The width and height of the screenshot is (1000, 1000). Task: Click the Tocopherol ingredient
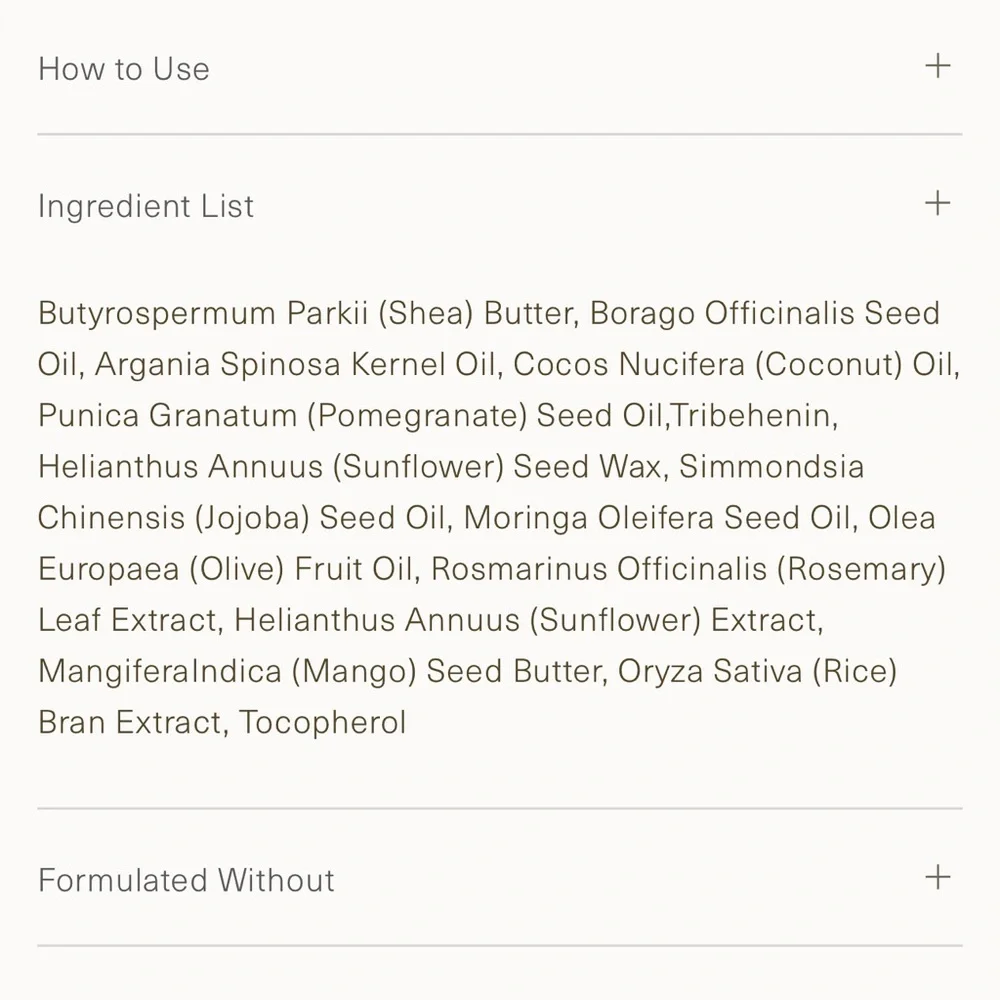(322, 721)
